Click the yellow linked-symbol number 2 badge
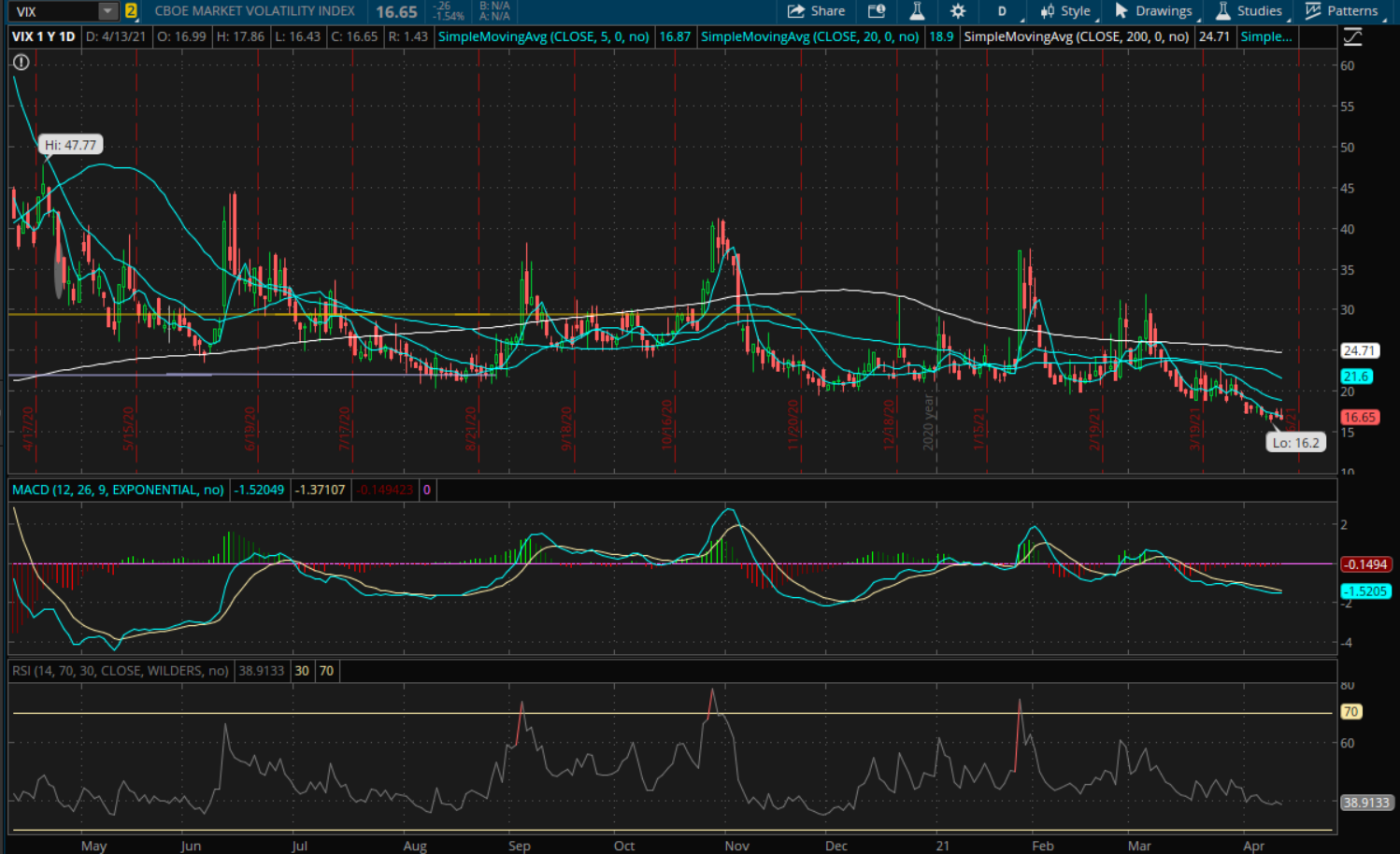The image size is (1400, 854). [131, 11]
